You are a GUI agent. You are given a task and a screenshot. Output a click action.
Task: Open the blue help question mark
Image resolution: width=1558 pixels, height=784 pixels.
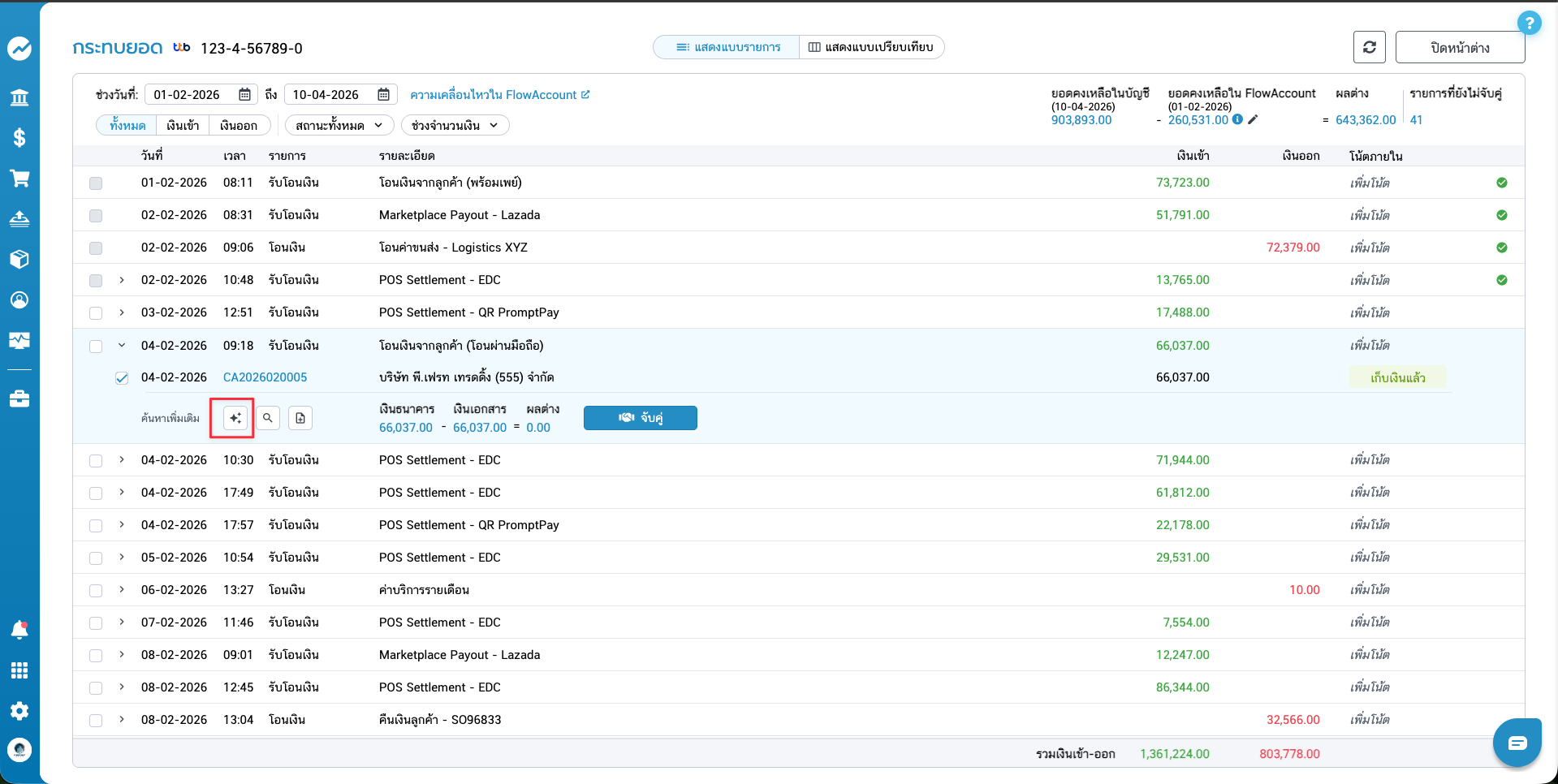tap(1529, 23)
